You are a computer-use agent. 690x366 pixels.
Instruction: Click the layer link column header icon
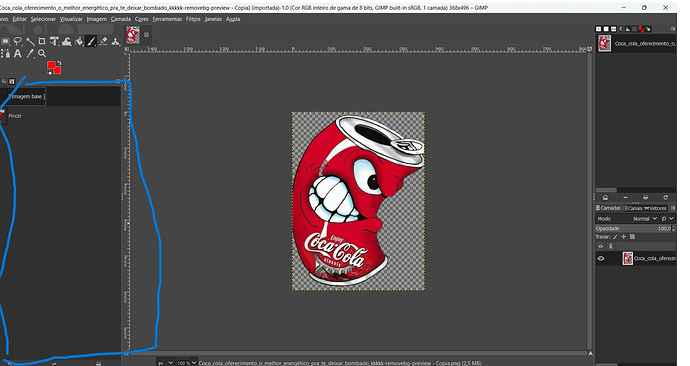click(x=610, y=246)
